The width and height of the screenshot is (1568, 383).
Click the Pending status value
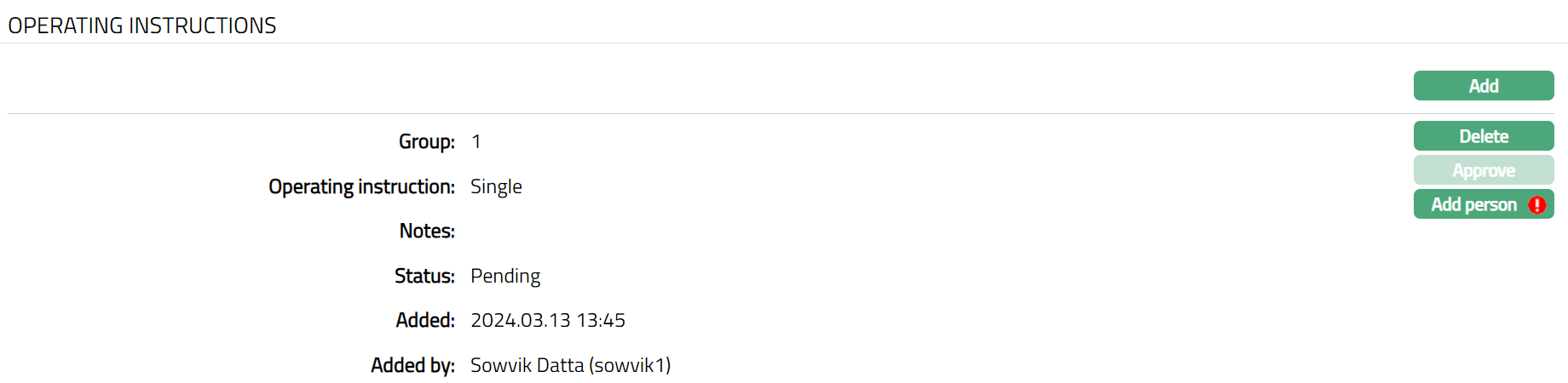pos(505,276)
